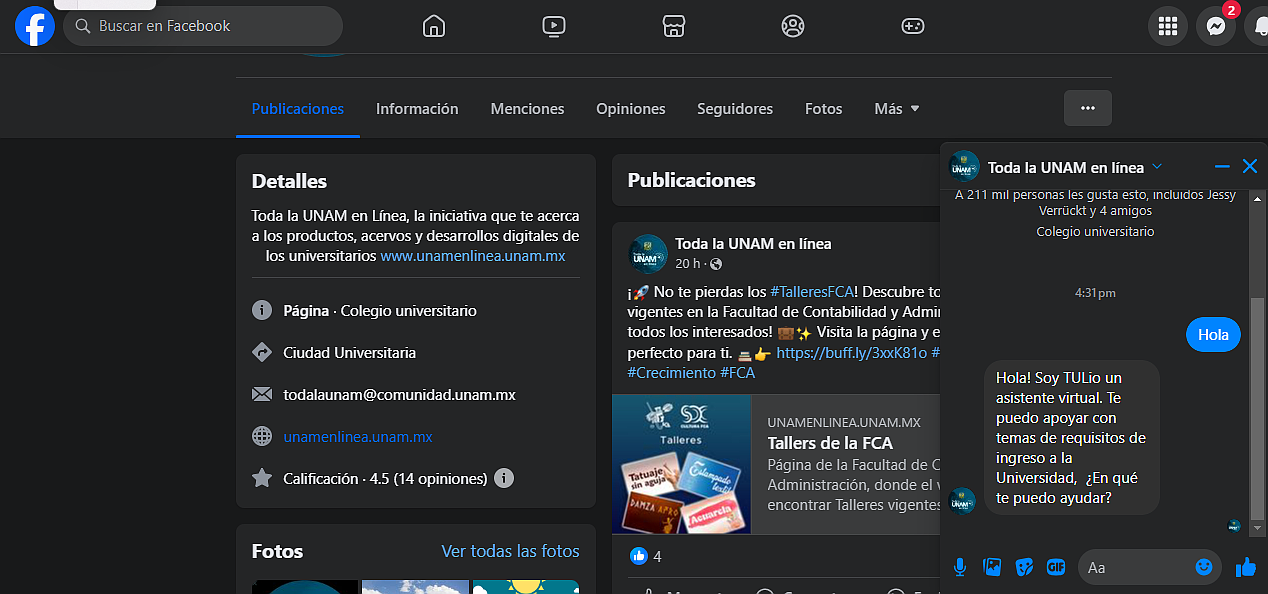Image resolution: width=1268 pixels, height=594 pixels.
Task: Switch to the Fotos tab
Action: [824, 109]
